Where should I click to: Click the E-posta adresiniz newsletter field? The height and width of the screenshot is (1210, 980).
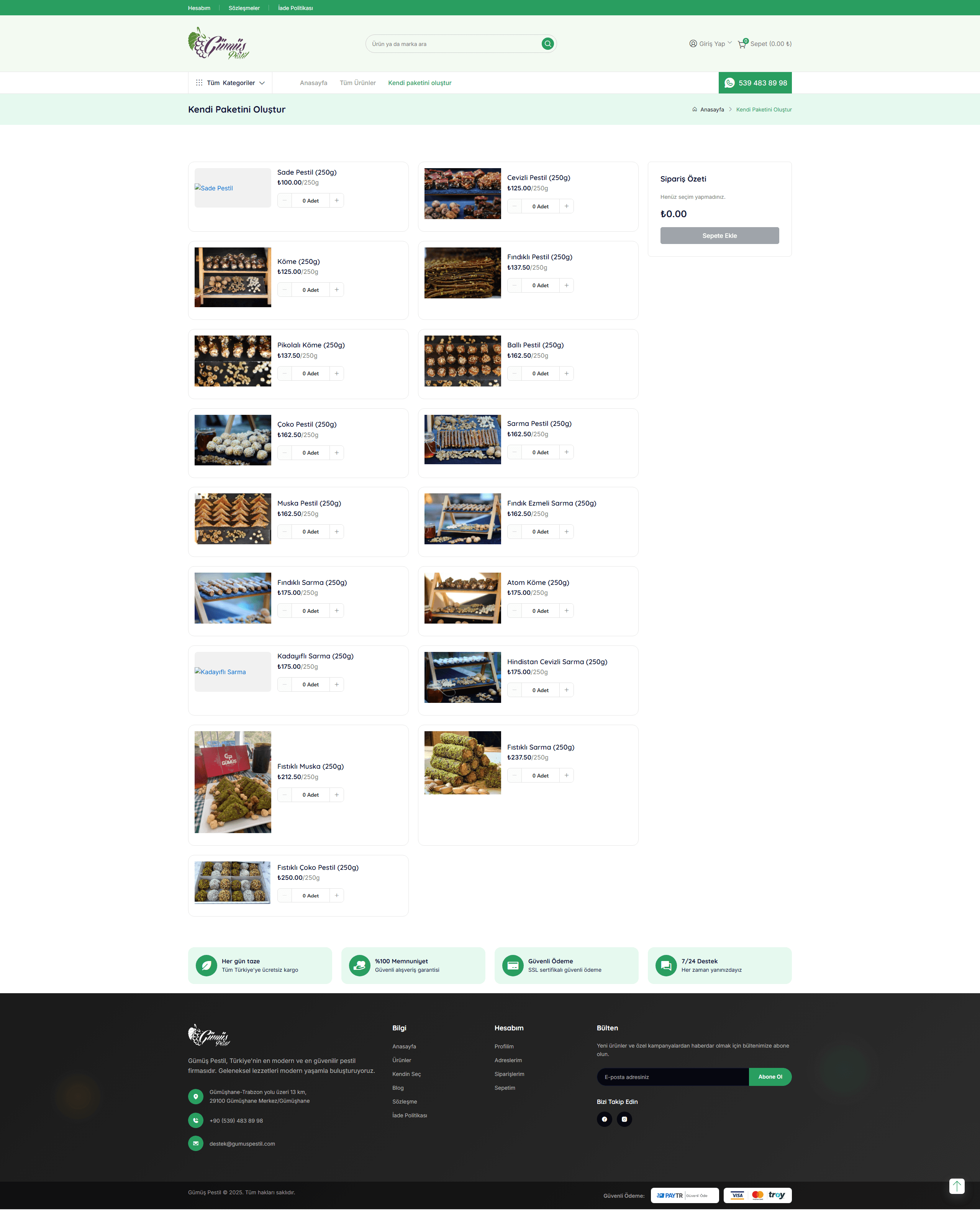tap(672, 1077)
